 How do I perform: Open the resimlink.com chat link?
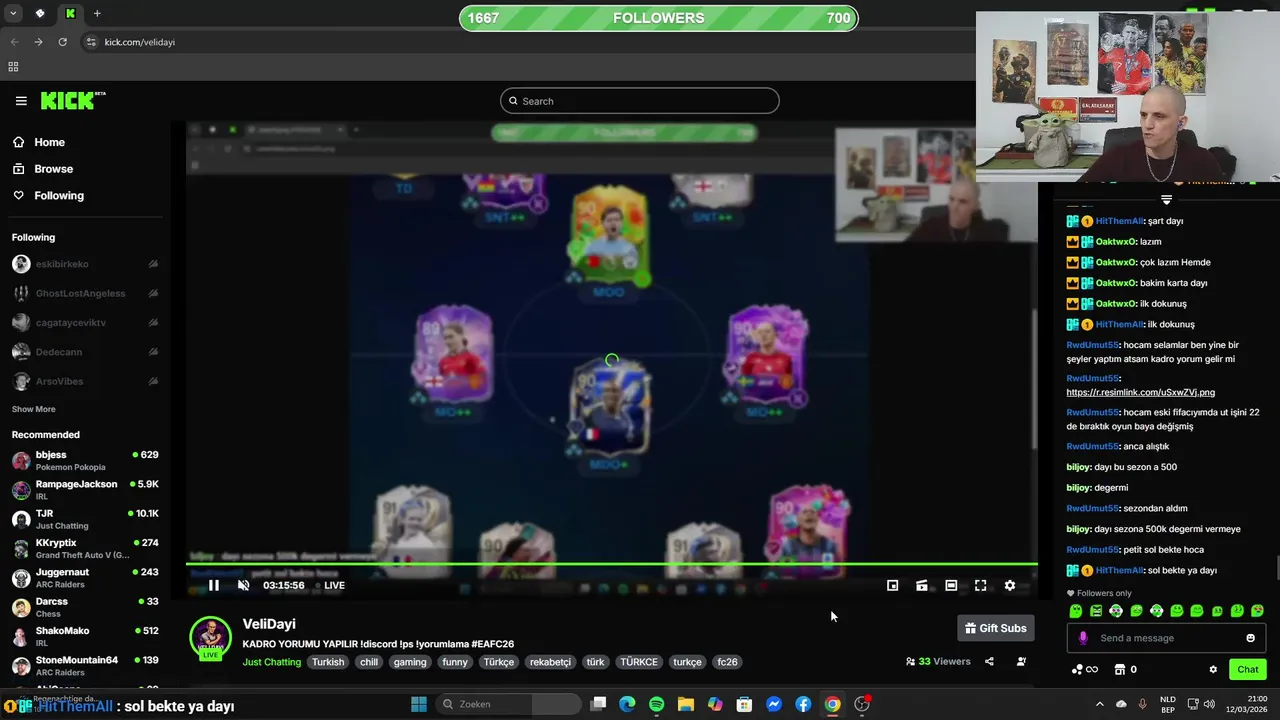(1140, 392)
